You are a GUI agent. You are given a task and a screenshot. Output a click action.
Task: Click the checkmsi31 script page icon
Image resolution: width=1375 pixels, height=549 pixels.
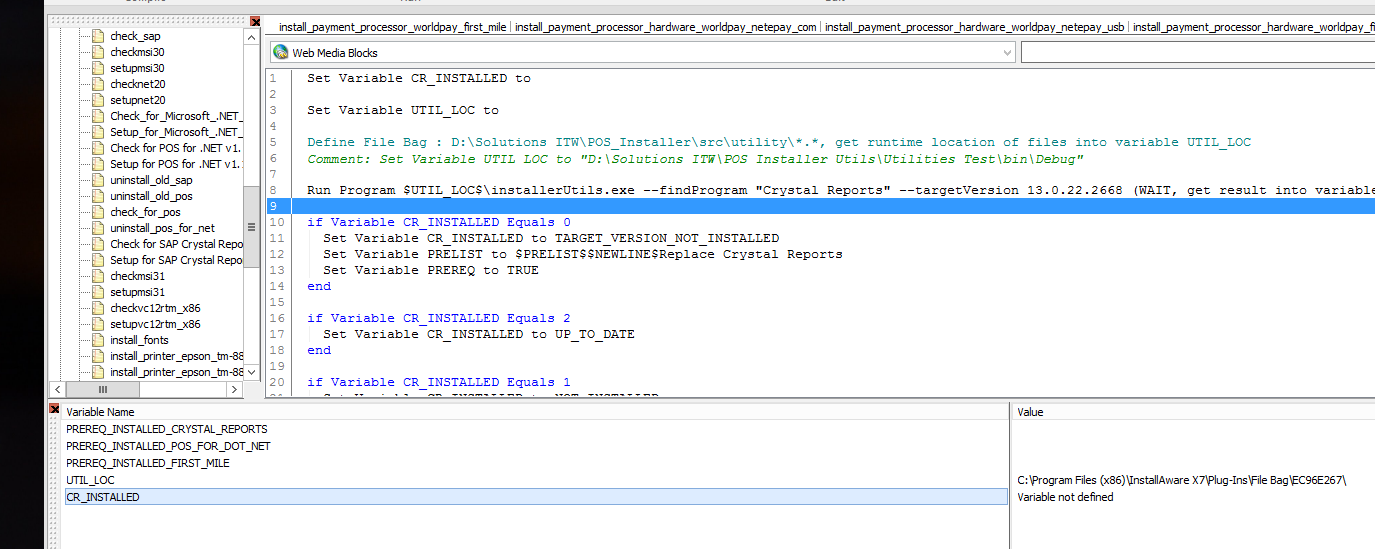(97, 276)
